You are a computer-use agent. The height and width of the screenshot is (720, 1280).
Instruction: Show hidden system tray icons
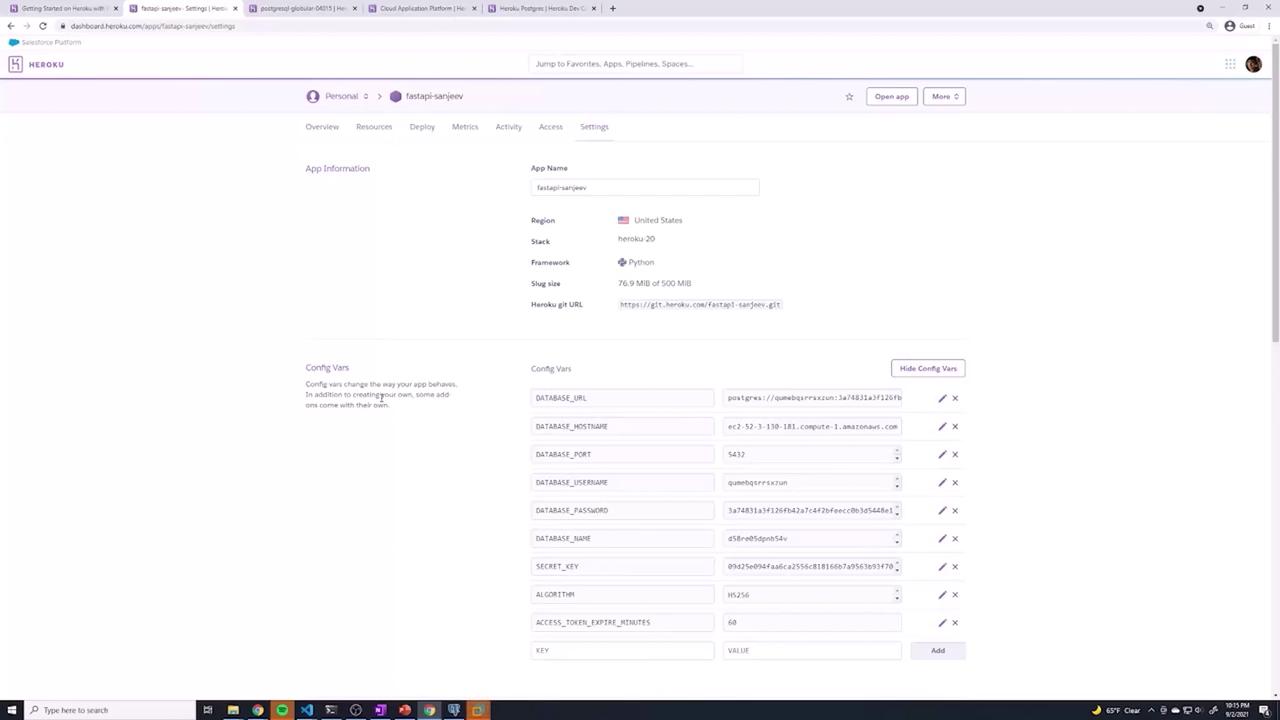tap(1151, 710)
